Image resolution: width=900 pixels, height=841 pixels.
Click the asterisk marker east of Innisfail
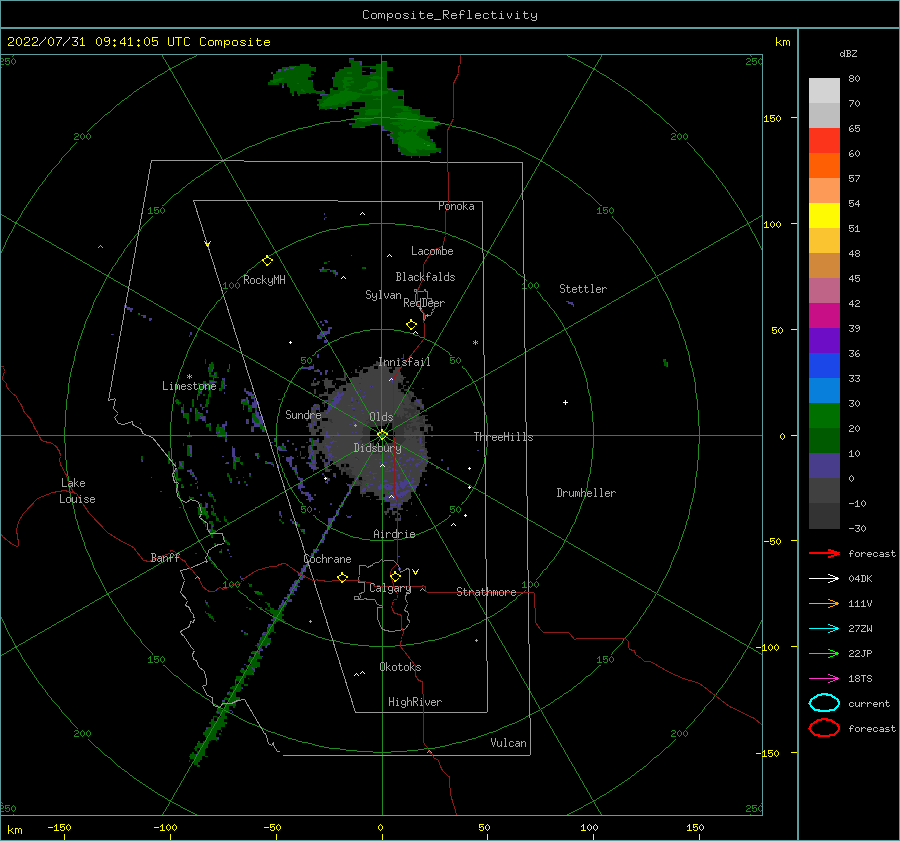(x=475, y=343)
